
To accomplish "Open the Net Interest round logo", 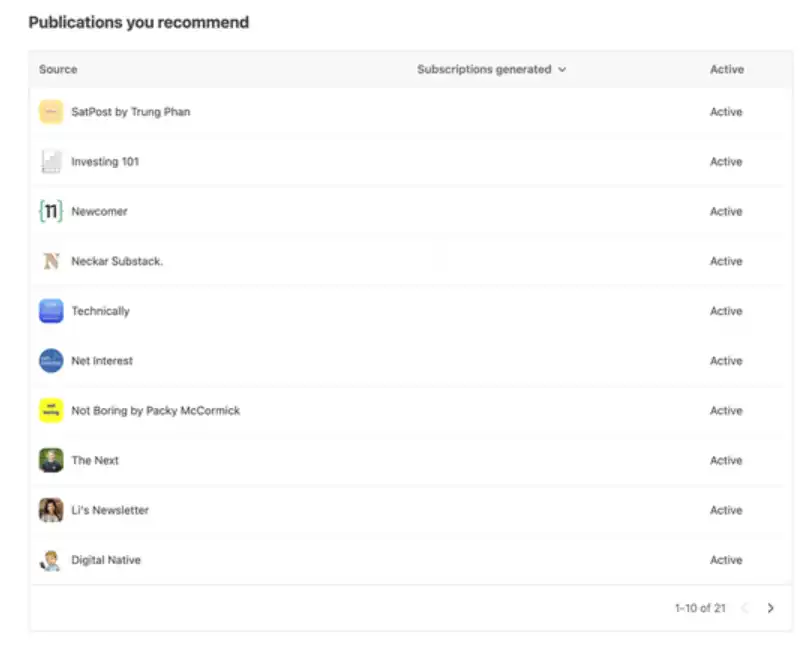I will click(51, 361).
